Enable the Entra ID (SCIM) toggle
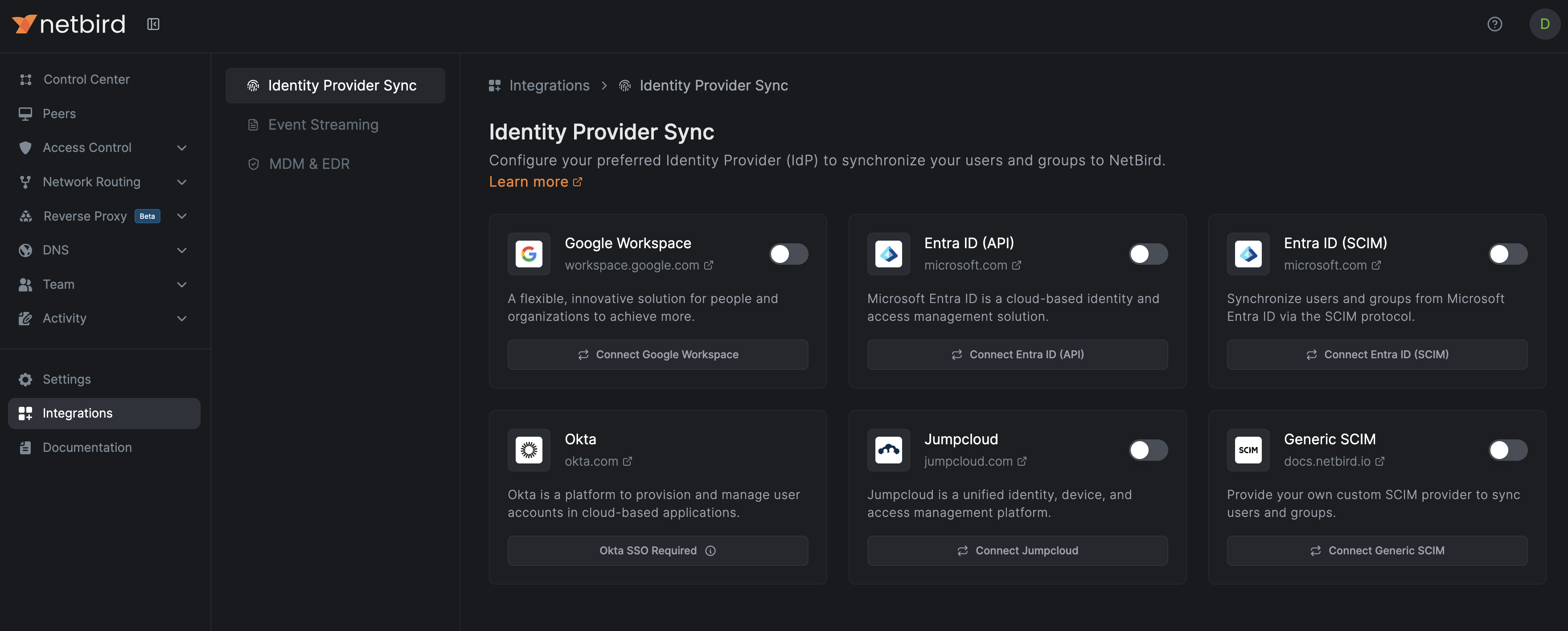The width and height of the screenshot is (1568, 631). 1508,254
